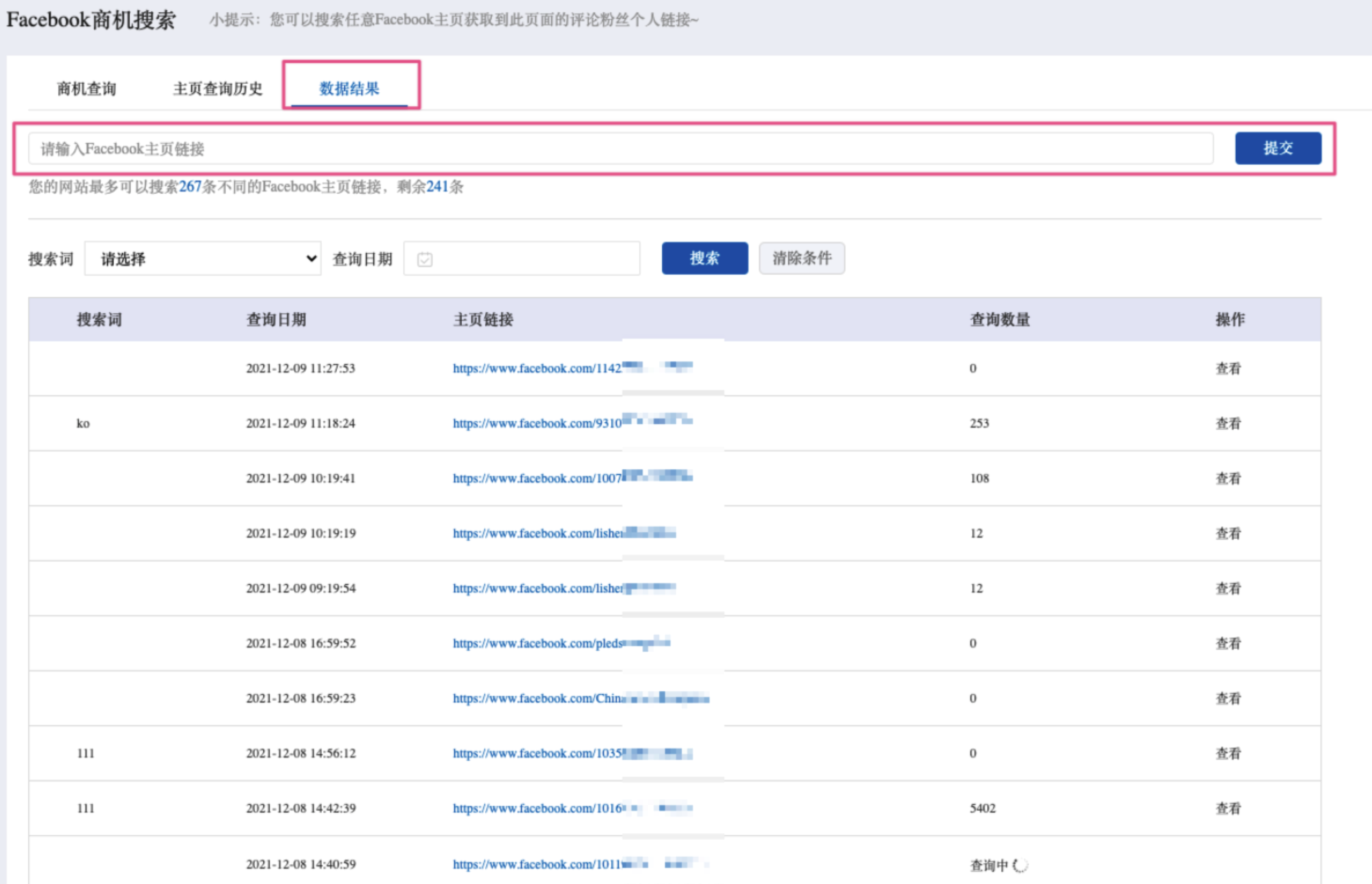Click the 查询中 status text
This screenshot has height=884, width=1372.
(989, 865)
